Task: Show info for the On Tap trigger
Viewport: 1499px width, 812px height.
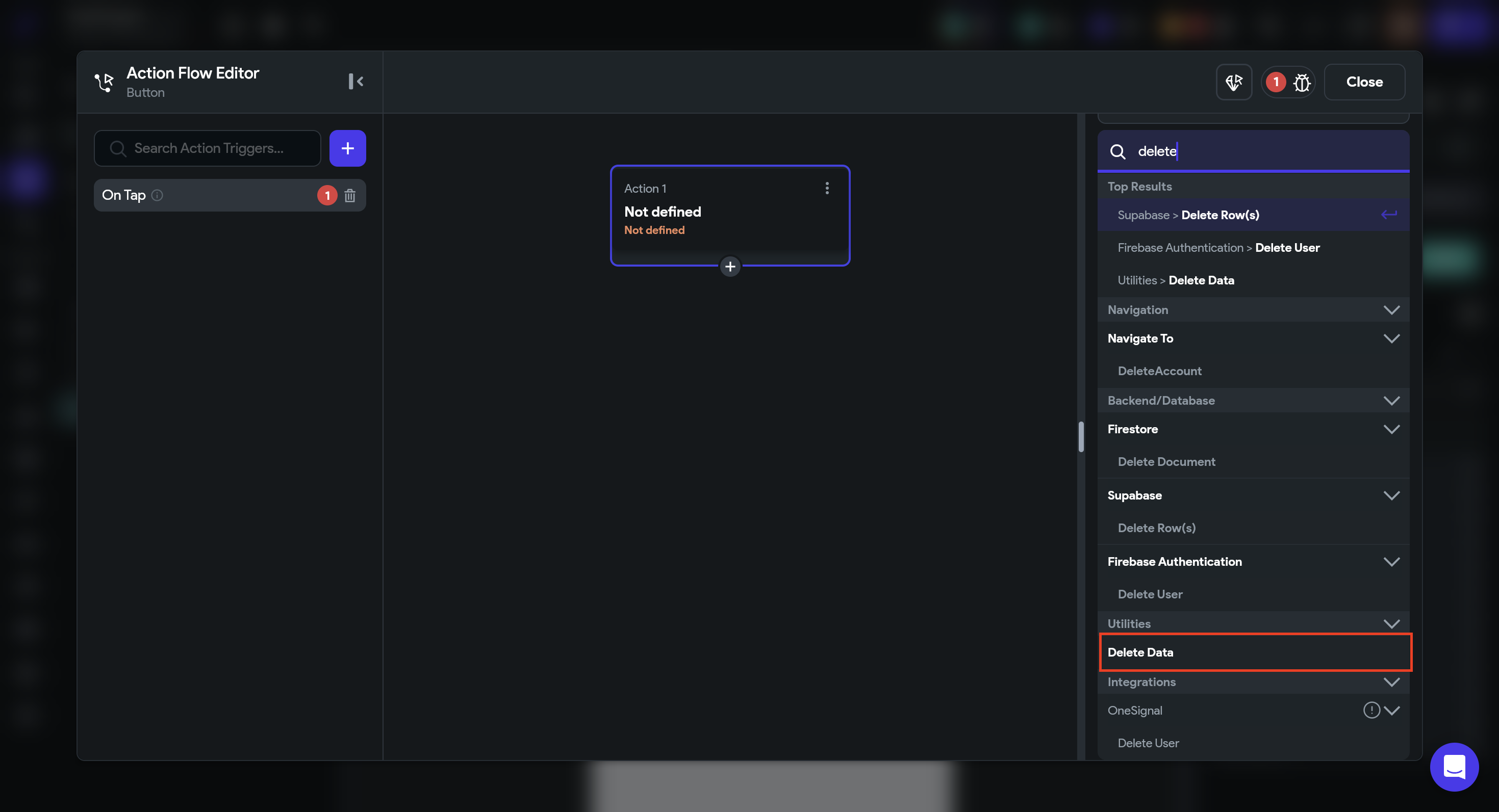Action: (x=157, y=195)
